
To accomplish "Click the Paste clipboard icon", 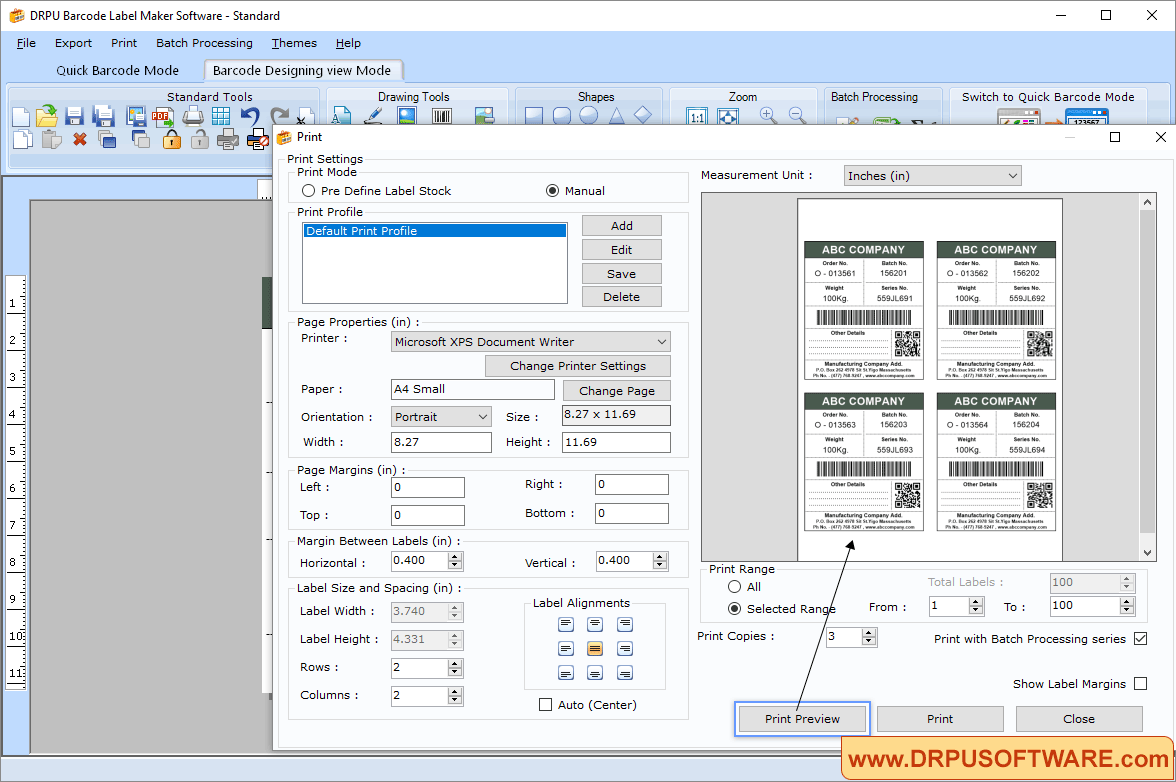I will [51, 139].
